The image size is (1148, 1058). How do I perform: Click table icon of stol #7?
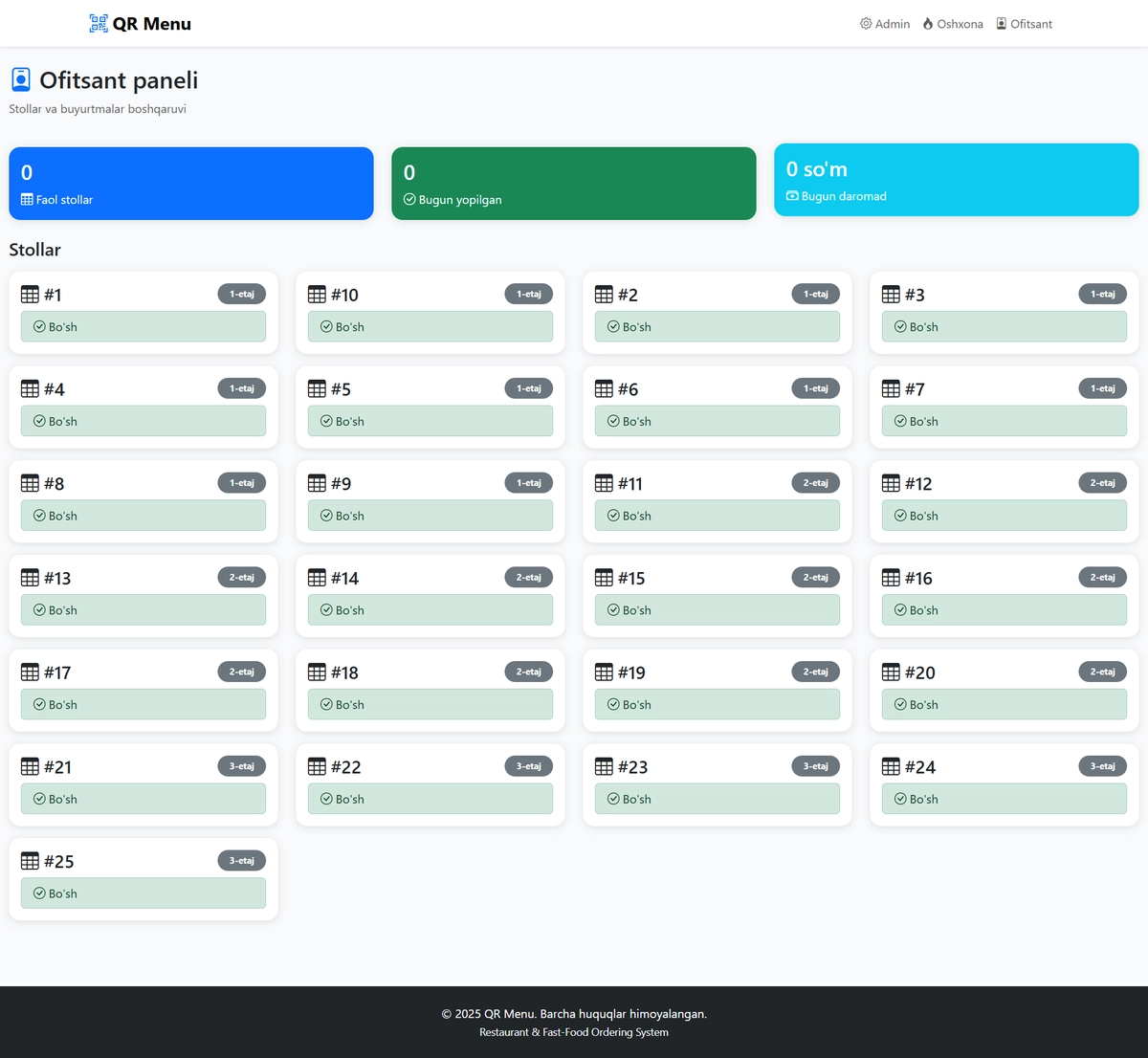point(891,389)
